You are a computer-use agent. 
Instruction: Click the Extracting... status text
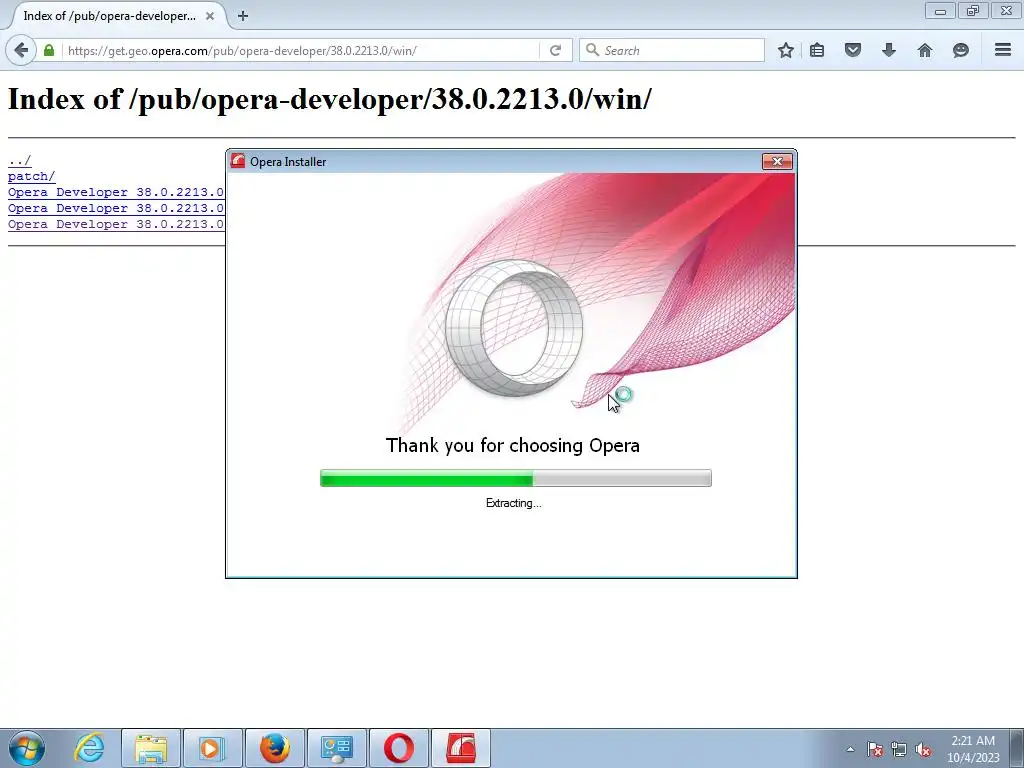point(513,503)
